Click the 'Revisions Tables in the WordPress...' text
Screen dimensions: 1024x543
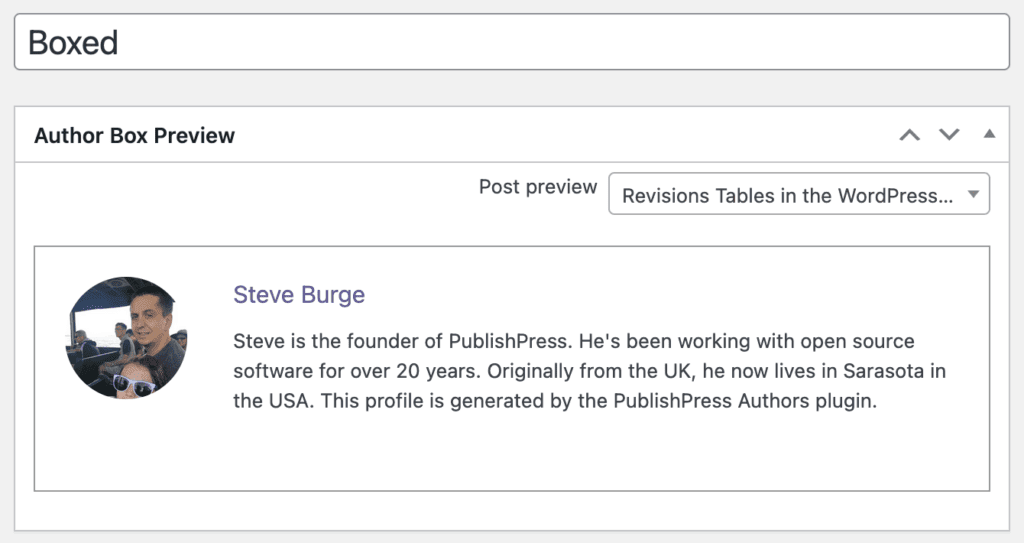[786, 196]
